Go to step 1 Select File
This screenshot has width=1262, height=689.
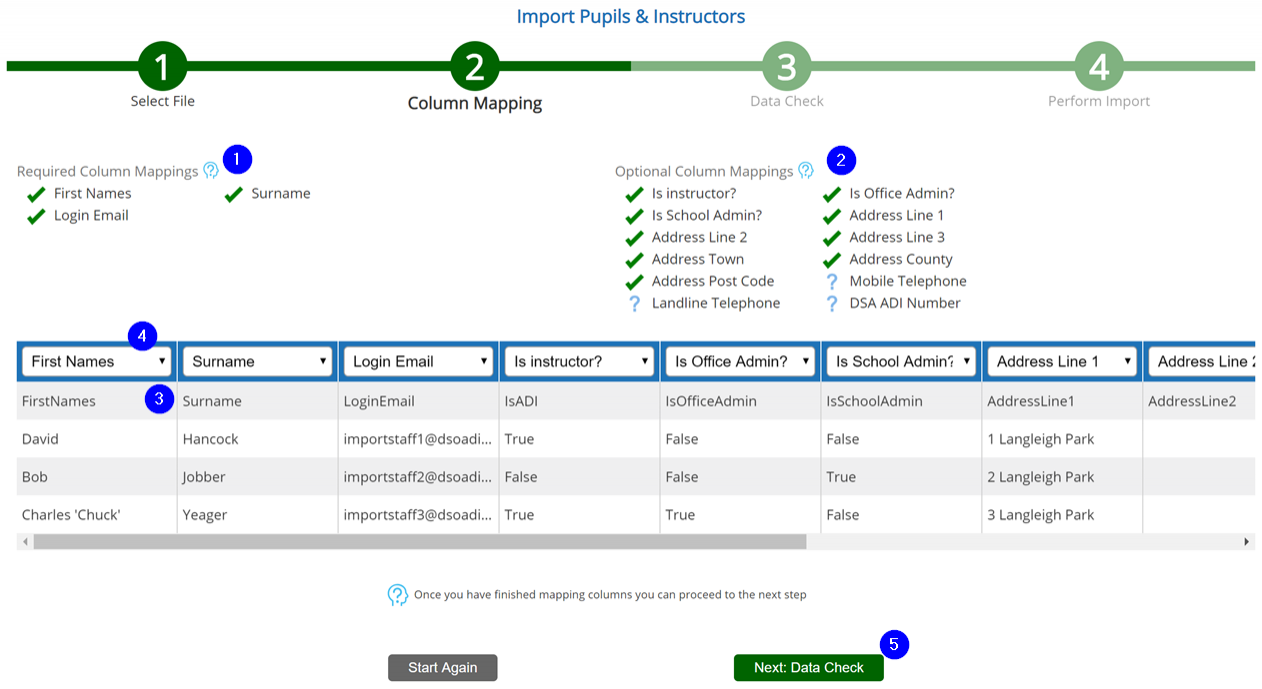pyautogui.click(x=163, y=67)
